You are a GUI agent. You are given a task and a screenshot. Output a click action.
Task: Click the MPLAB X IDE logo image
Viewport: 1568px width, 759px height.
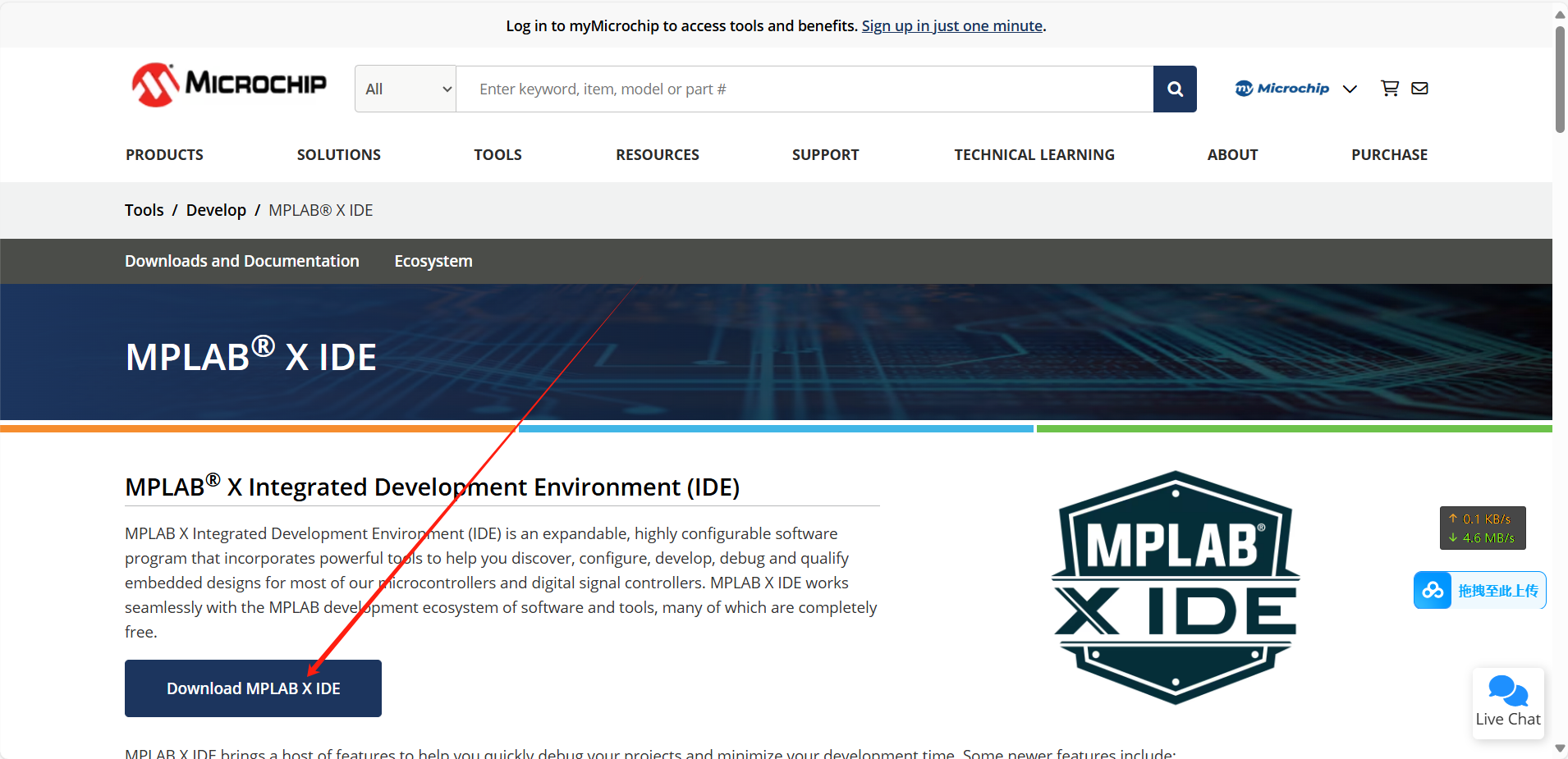[x=1176, y=588]
